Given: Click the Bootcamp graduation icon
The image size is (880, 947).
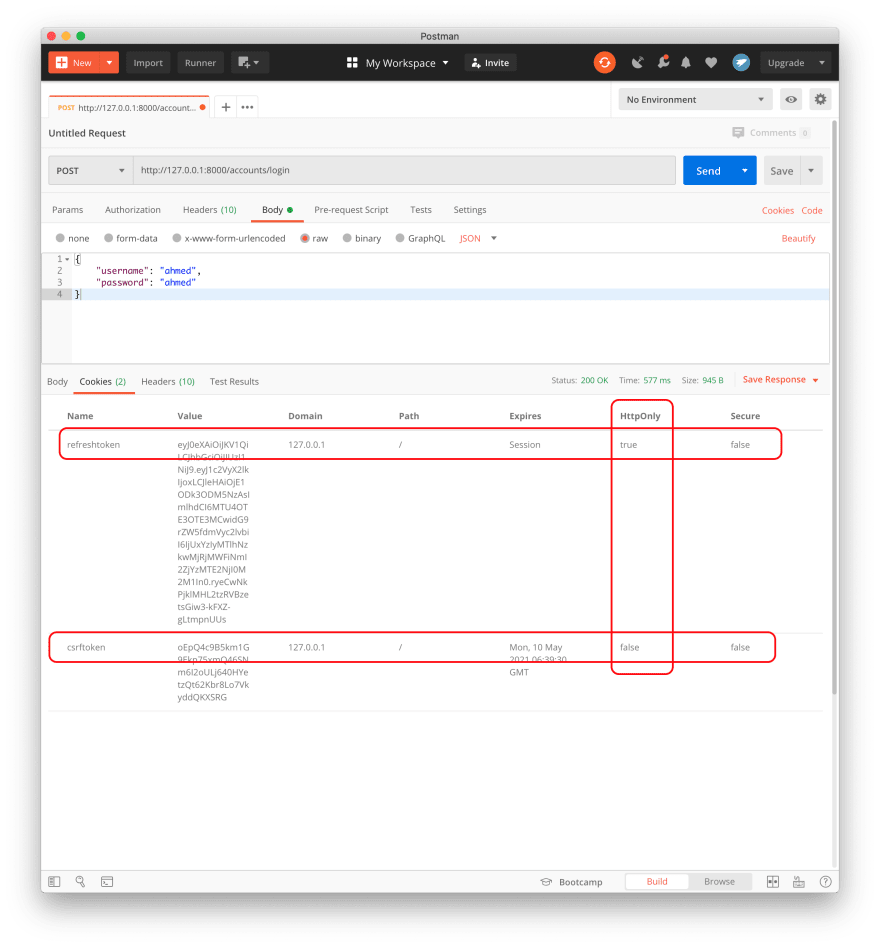Looking at the screenshot, I should click(546, 882).
